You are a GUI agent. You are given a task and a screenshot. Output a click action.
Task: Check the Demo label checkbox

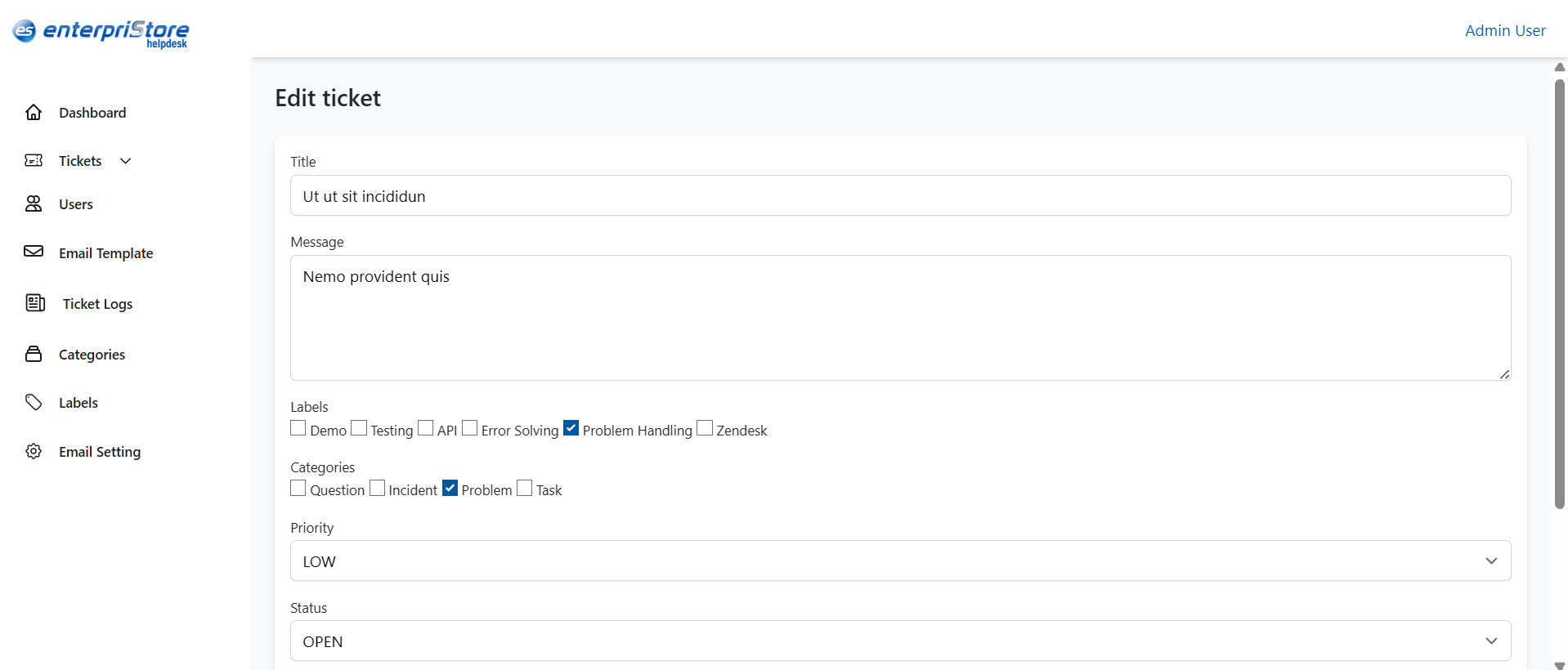[298, 428]
